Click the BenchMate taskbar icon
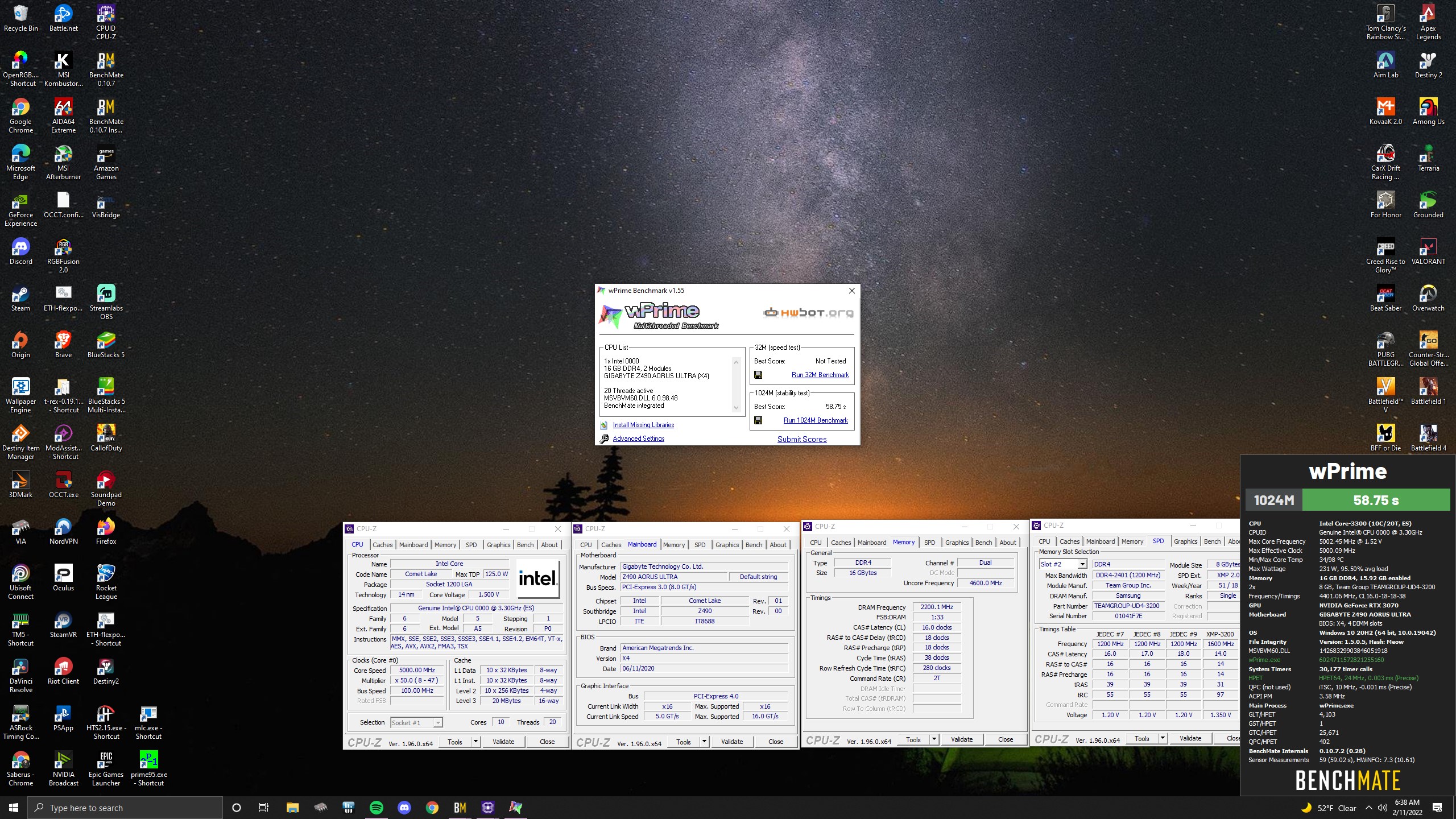Screen dimensions: 1456x819 460,808
